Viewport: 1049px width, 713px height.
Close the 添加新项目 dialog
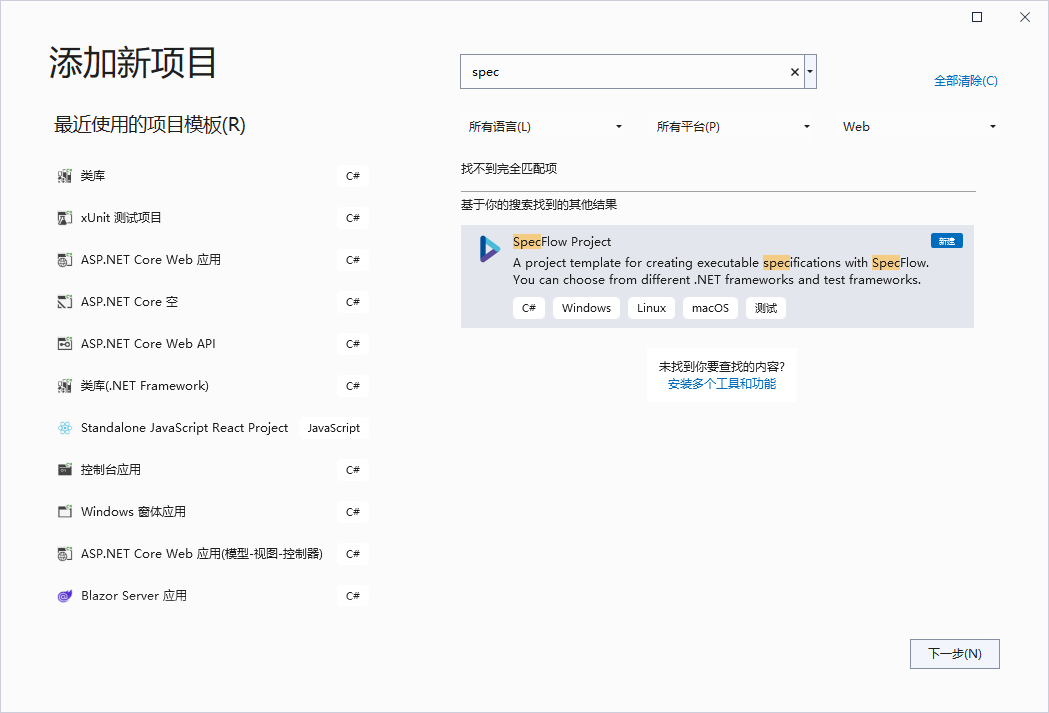[1025, 17]
